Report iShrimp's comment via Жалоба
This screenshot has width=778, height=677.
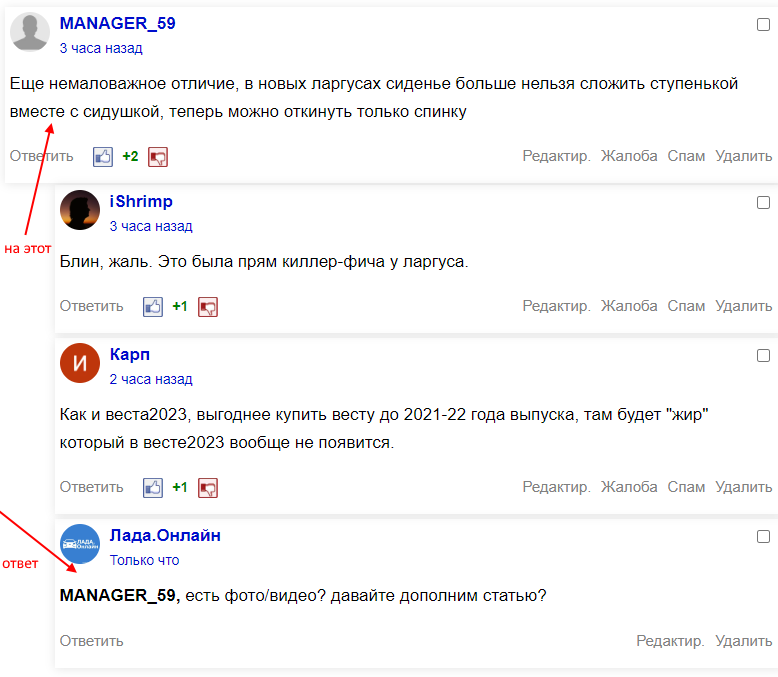point(629,306)
